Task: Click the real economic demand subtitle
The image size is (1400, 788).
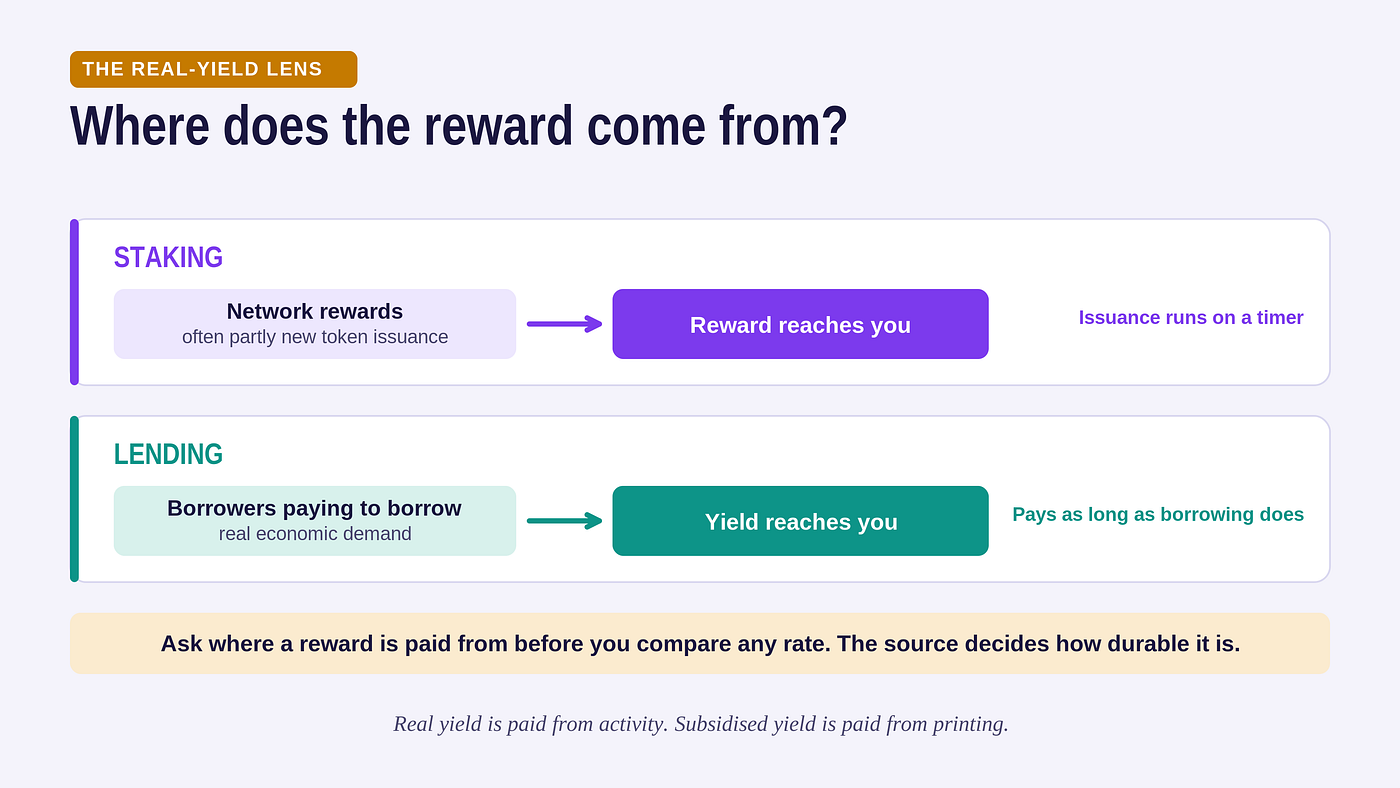Action: click(315, 534)
